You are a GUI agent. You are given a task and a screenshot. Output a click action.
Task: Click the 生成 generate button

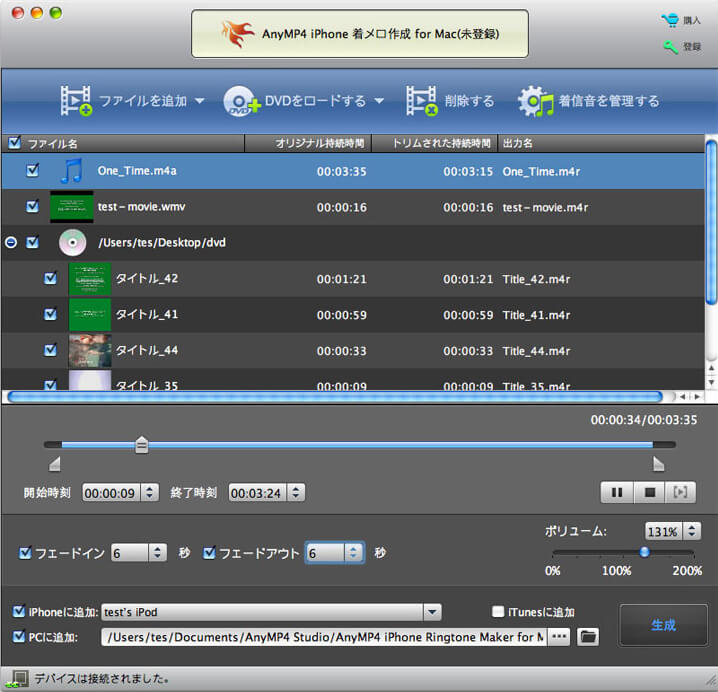664,625
